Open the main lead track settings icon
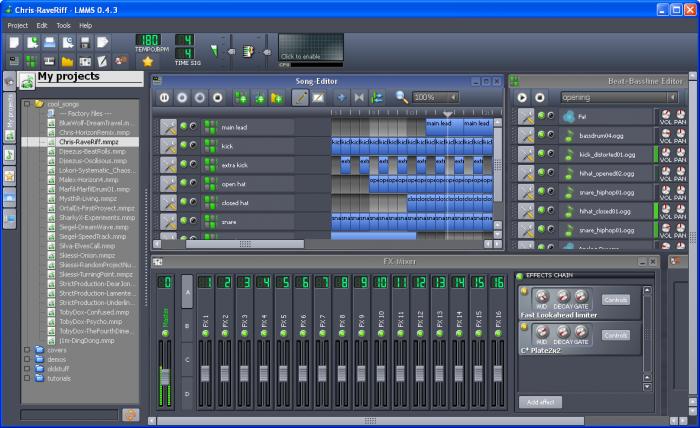Viewport: 700px width, 428px height. pos(168,127)
